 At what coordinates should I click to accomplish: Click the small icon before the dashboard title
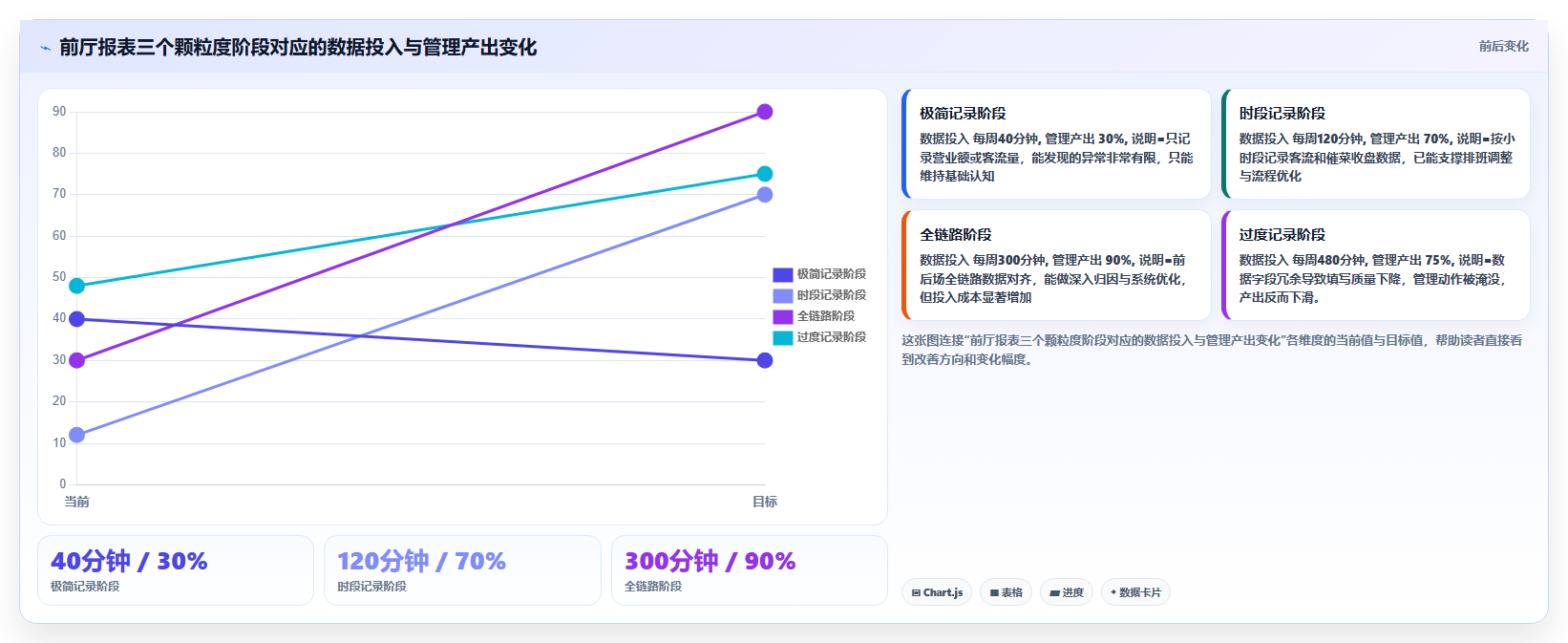tap(45, 48)
